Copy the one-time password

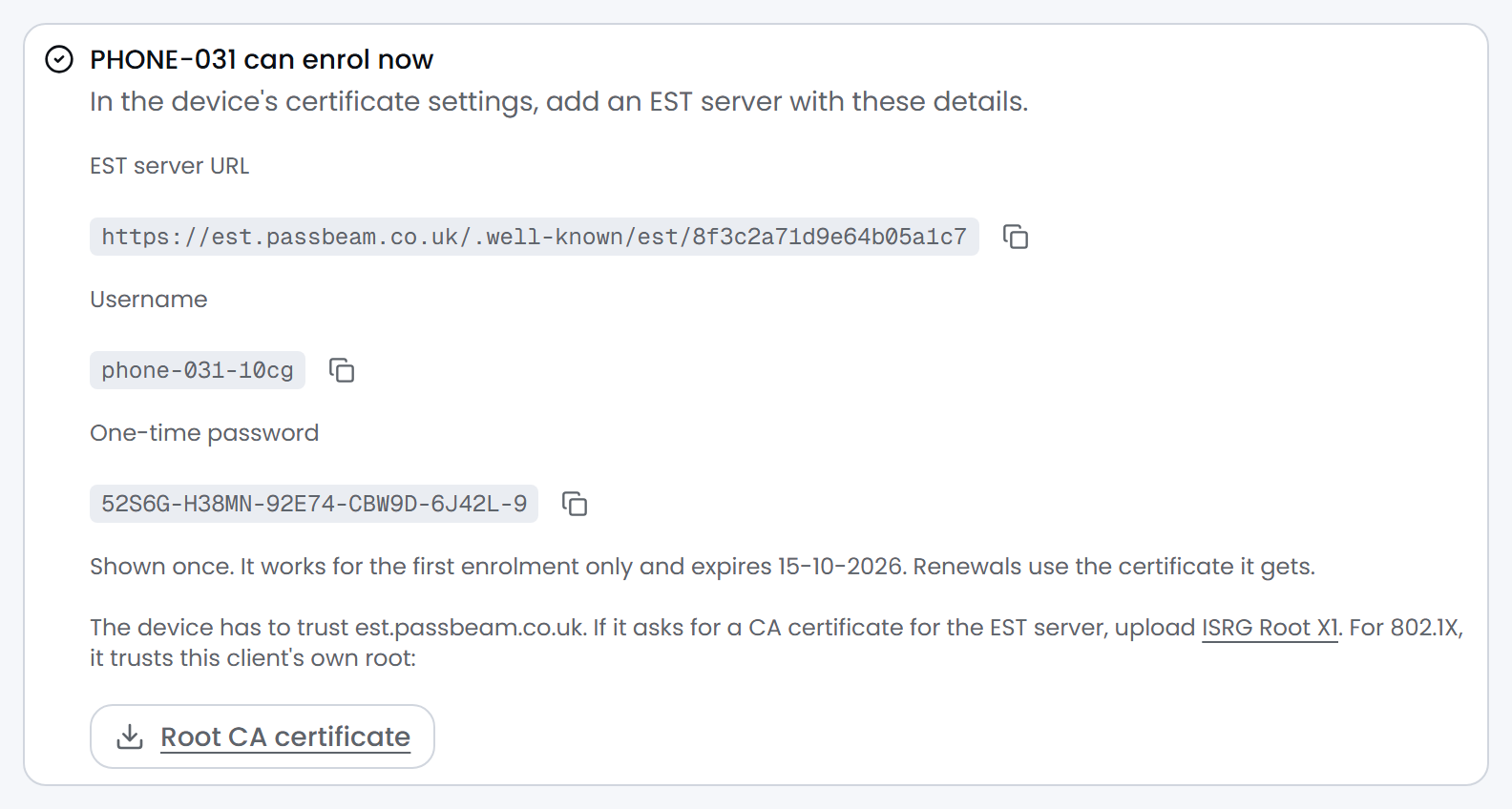tap(575, 504)
